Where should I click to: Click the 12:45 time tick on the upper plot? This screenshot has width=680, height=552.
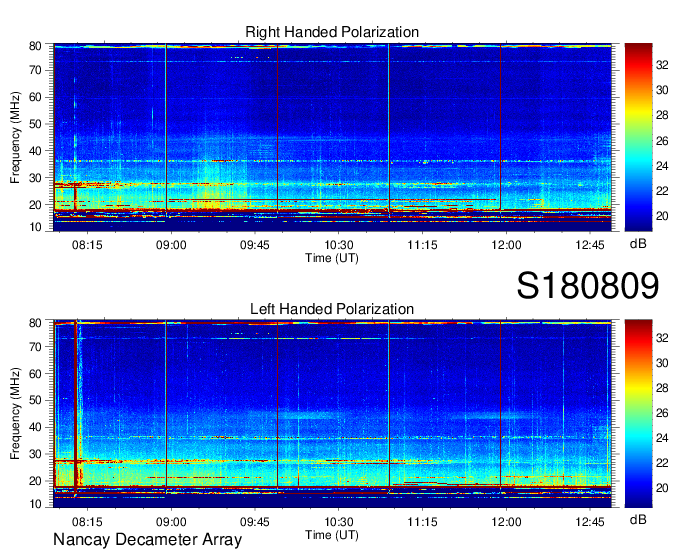pyautogui.click(x=590, y=245)
